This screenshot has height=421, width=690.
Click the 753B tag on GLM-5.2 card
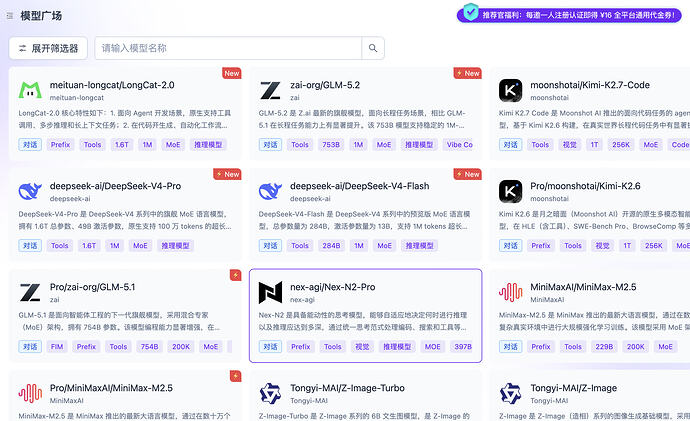click(x=331, y=145)
